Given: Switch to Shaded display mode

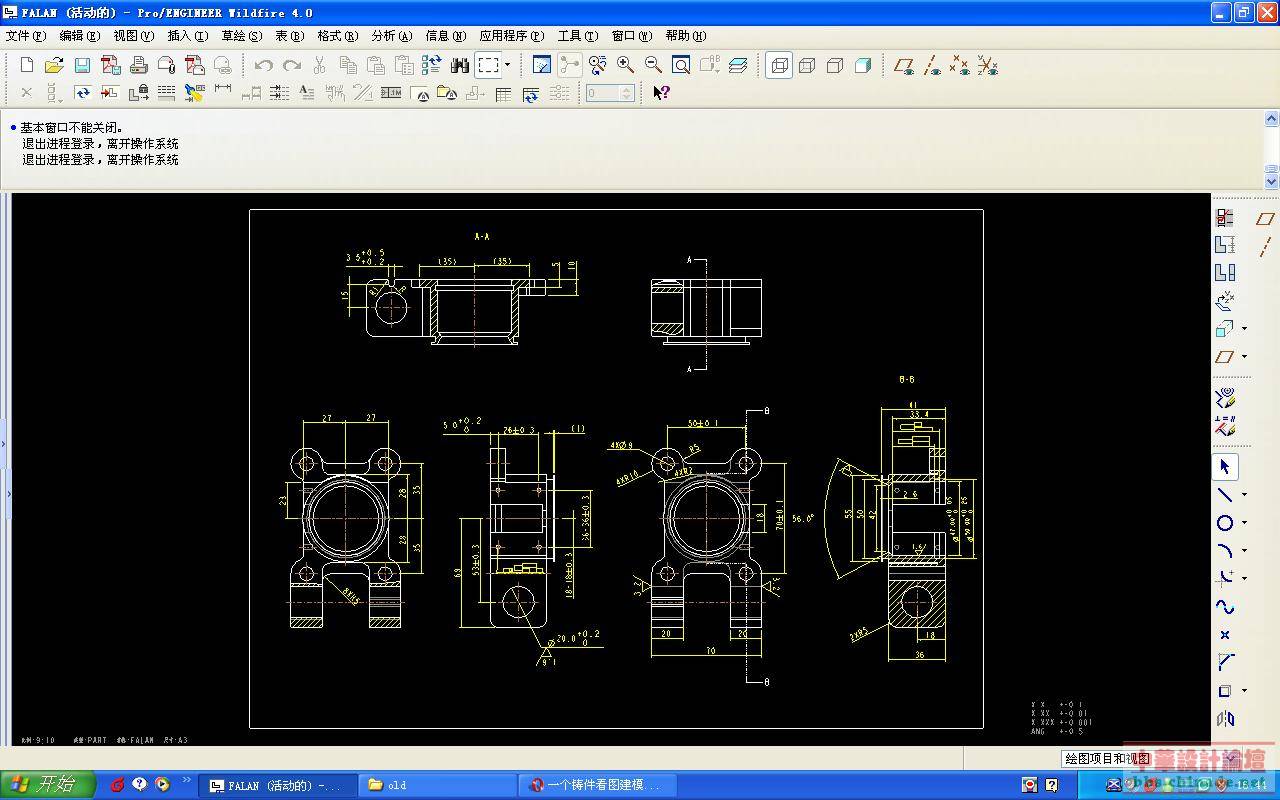Looking at the screenshot, I should (863, 65).
